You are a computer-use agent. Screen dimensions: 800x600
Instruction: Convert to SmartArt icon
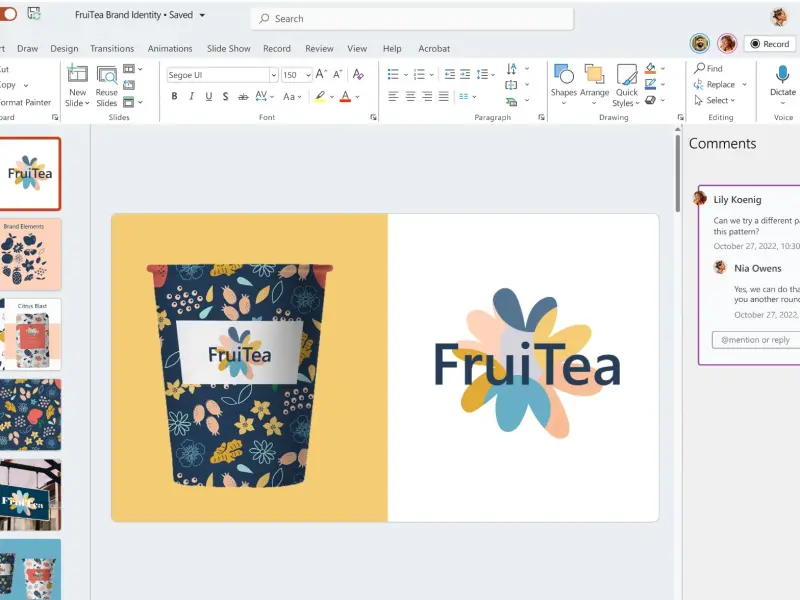click(x=511, y=102)
